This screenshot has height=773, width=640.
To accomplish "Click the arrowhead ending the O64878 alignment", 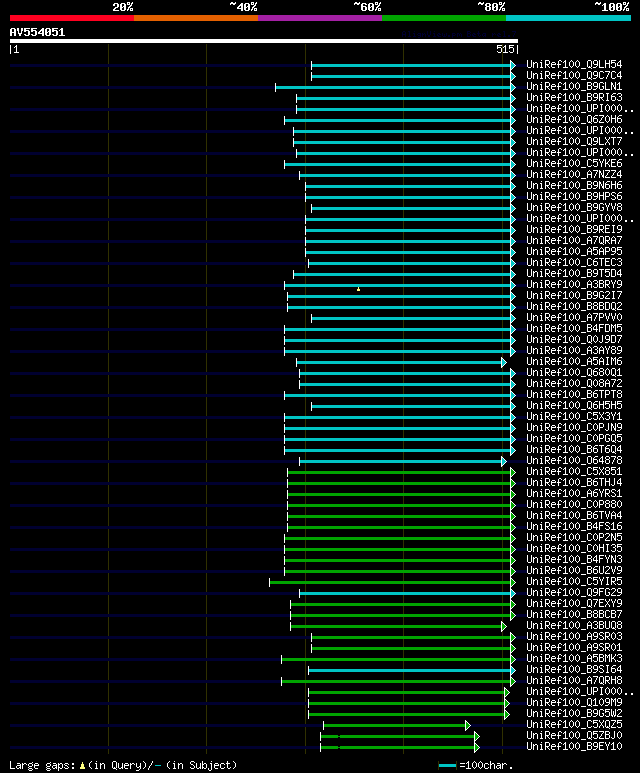I will [x=503, y=461].
